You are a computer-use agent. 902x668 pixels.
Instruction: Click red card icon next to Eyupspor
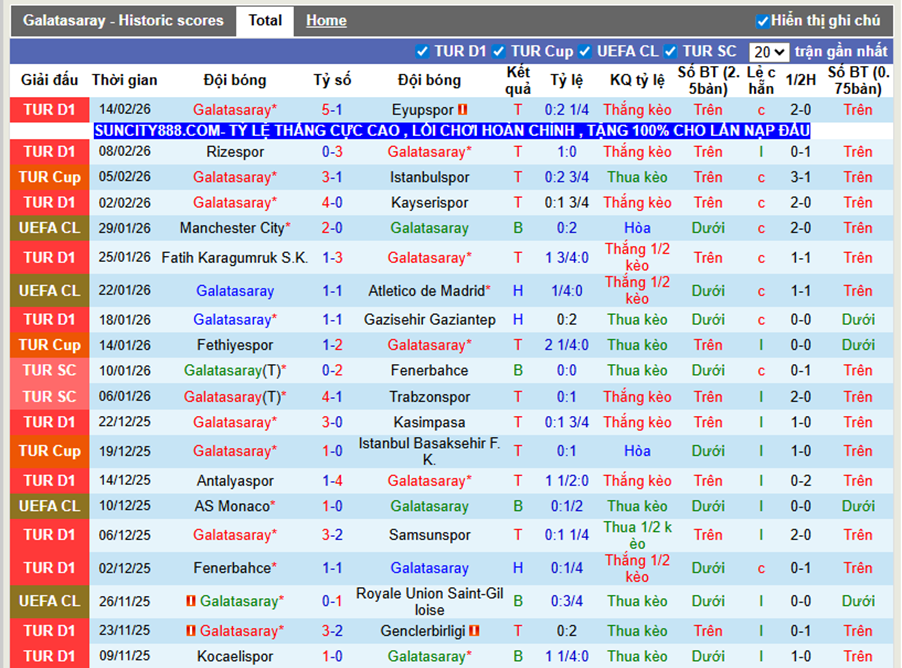tap(463, 109)
